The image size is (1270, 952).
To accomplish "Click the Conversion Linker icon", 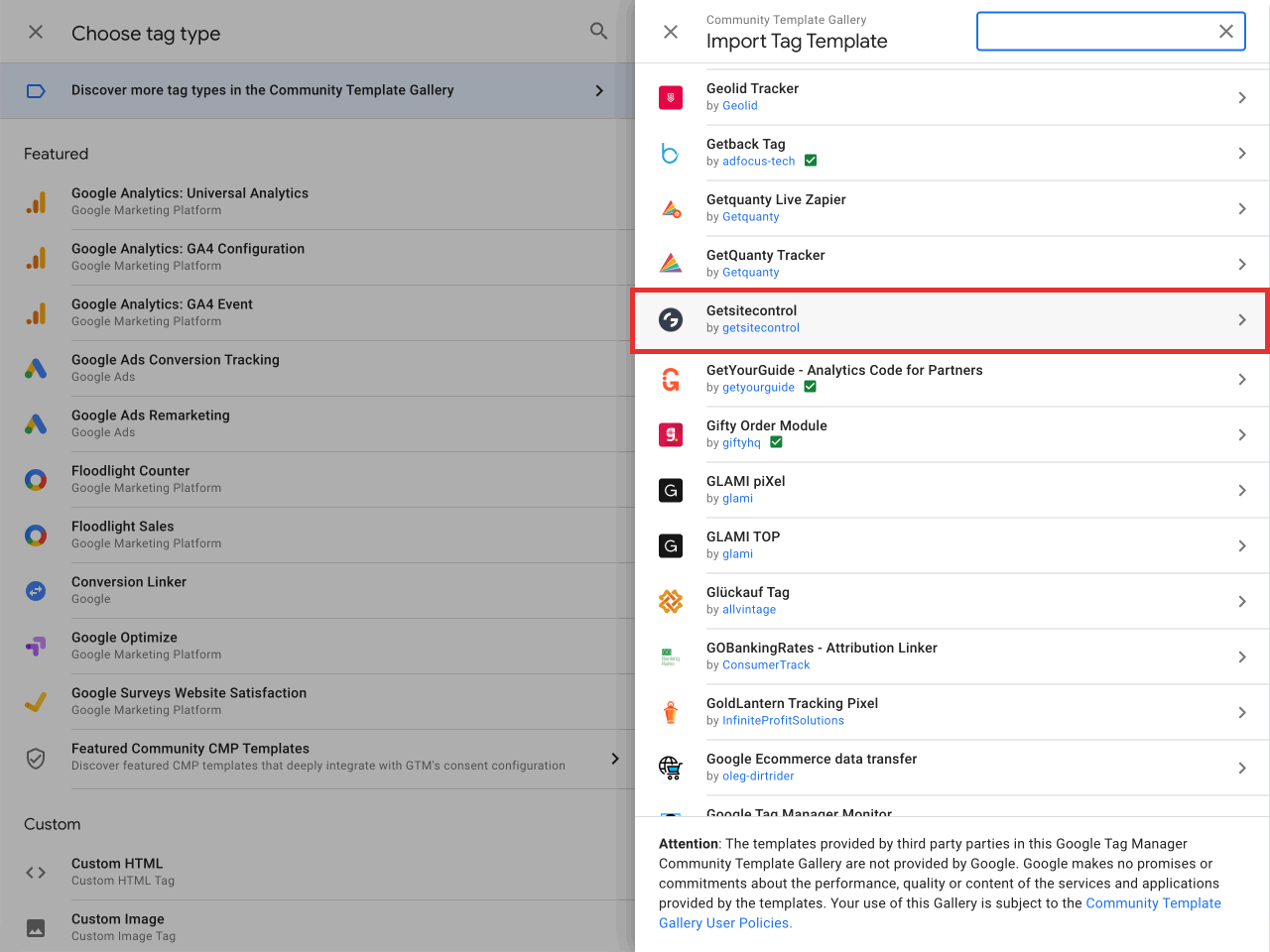I will (x=37, y=590).
